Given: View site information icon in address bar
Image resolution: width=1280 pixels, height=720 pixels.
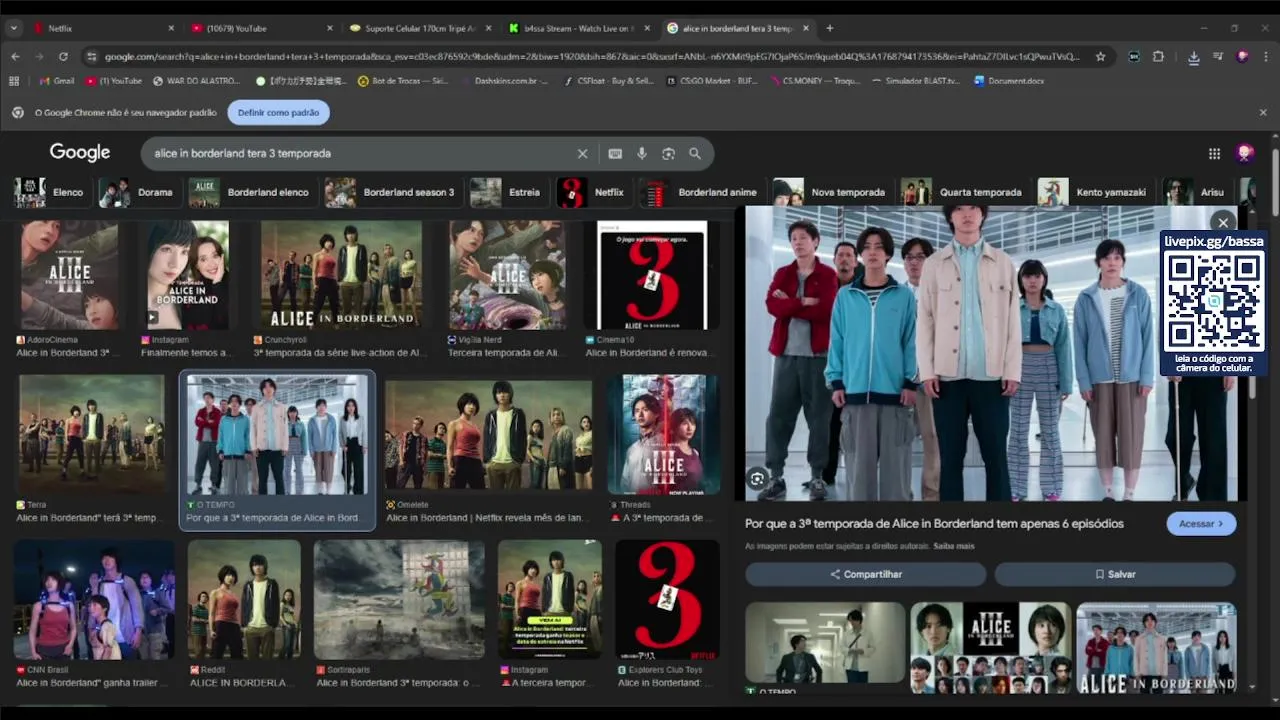Looking at the screenshot, I should [91, 57].
